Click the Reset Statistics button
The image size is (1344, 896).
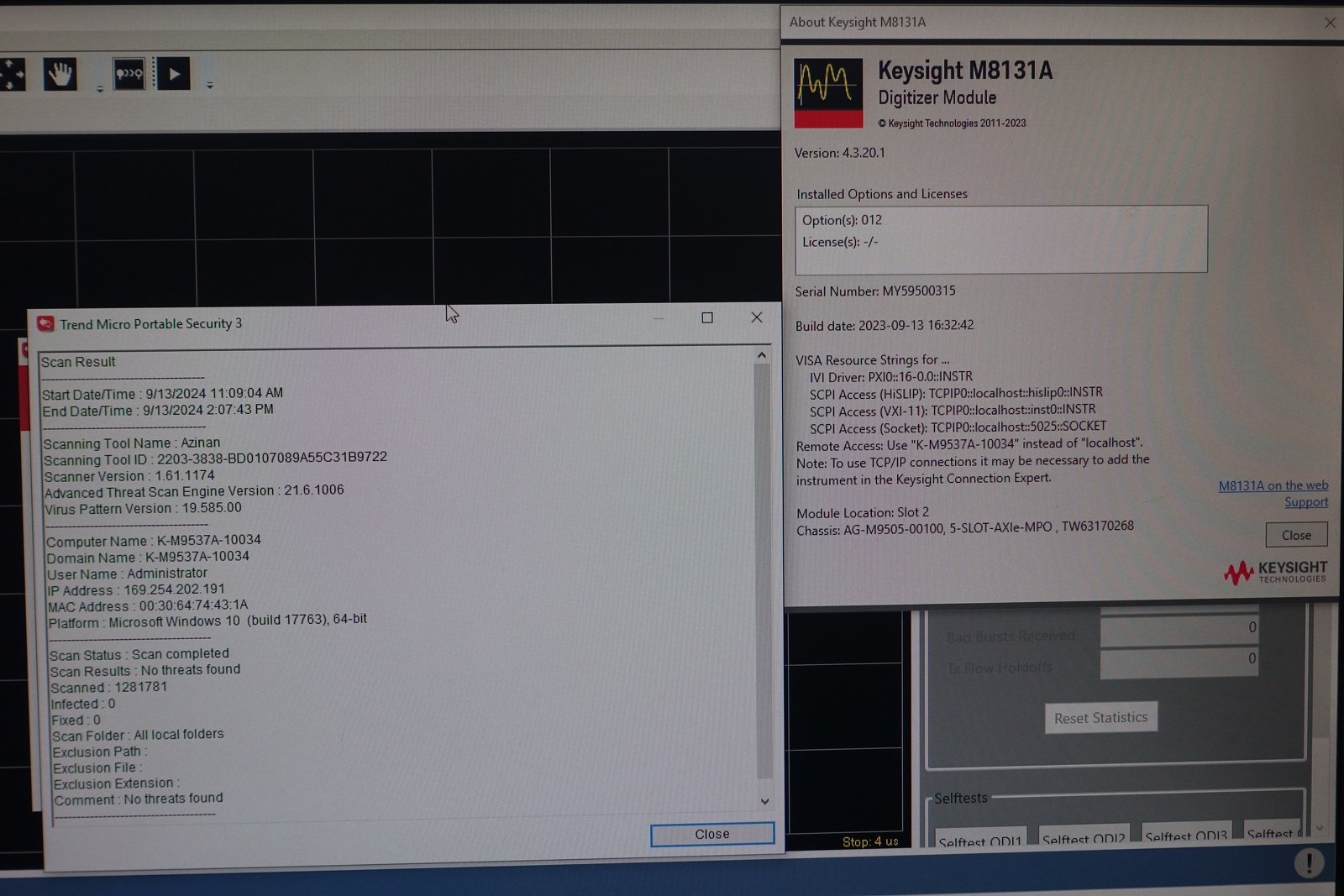tap(1100, 718)
